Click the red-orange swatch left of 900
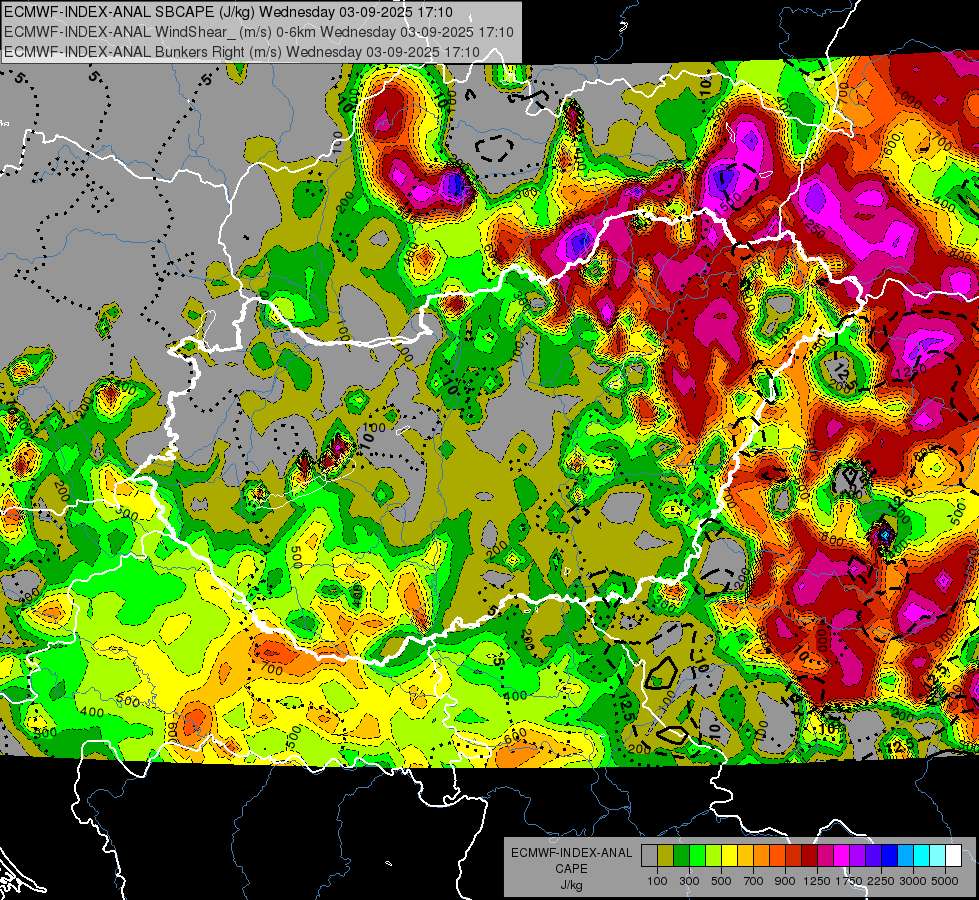The height and width of the screenshot is (900, 979). coord(777,856)
